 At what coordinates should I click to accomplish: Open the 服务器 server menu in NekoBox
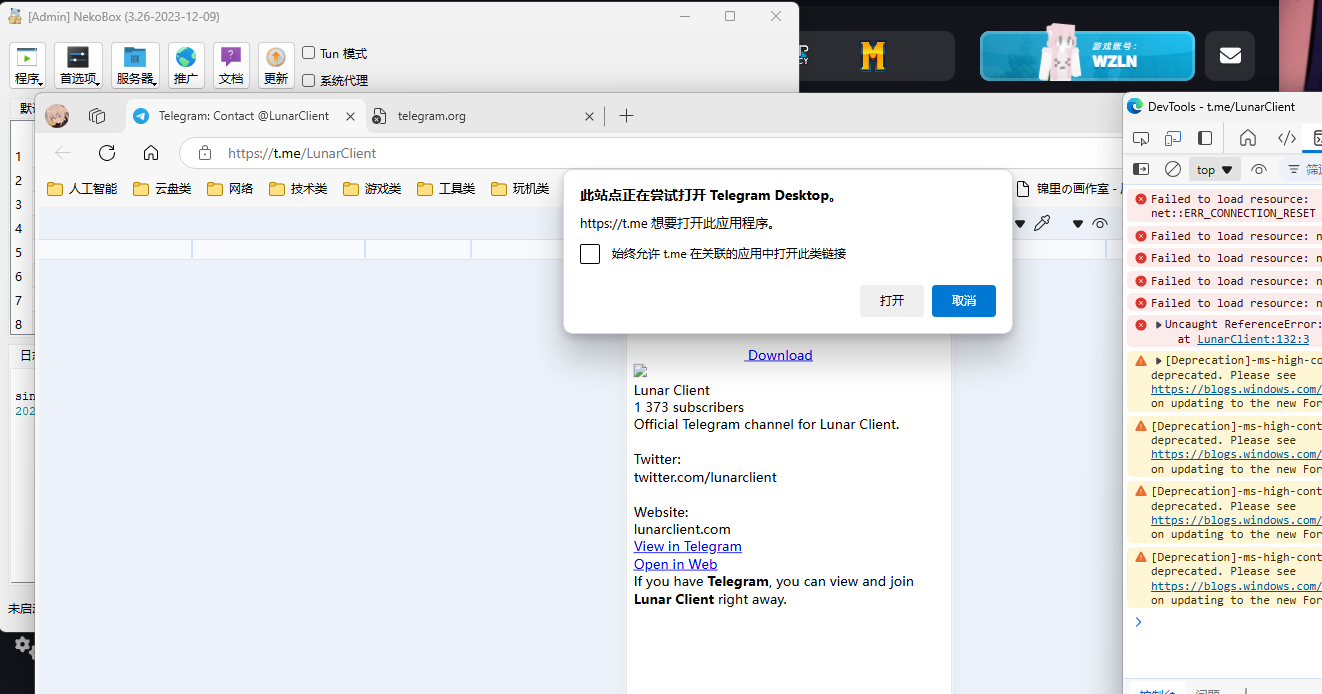135,66
